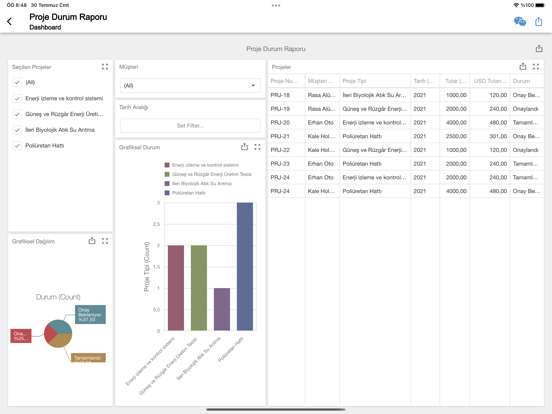Screen dimensions: 552x414
Task: Sort by Proje Tipi column header
Action: pos(375,81)
